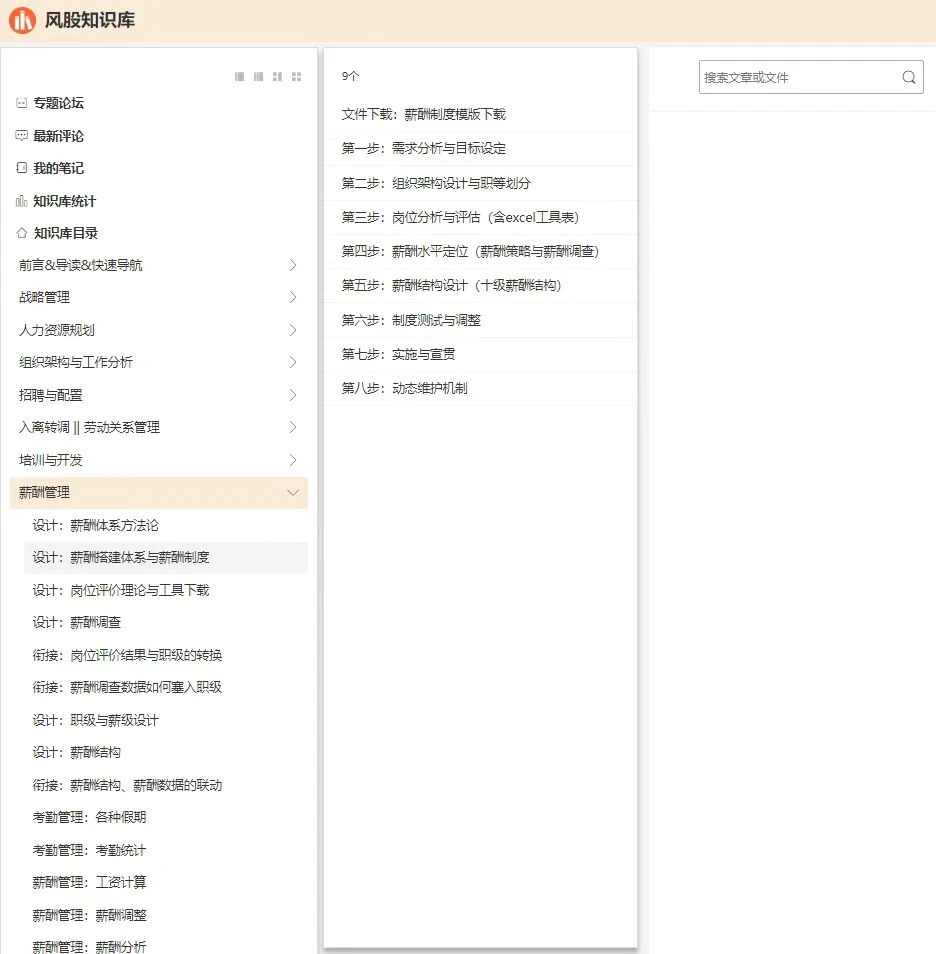Viewport: 936px width, 954px height.
Task: Click the 最新评论 comment bubble icon
Action: pos(22,136)
